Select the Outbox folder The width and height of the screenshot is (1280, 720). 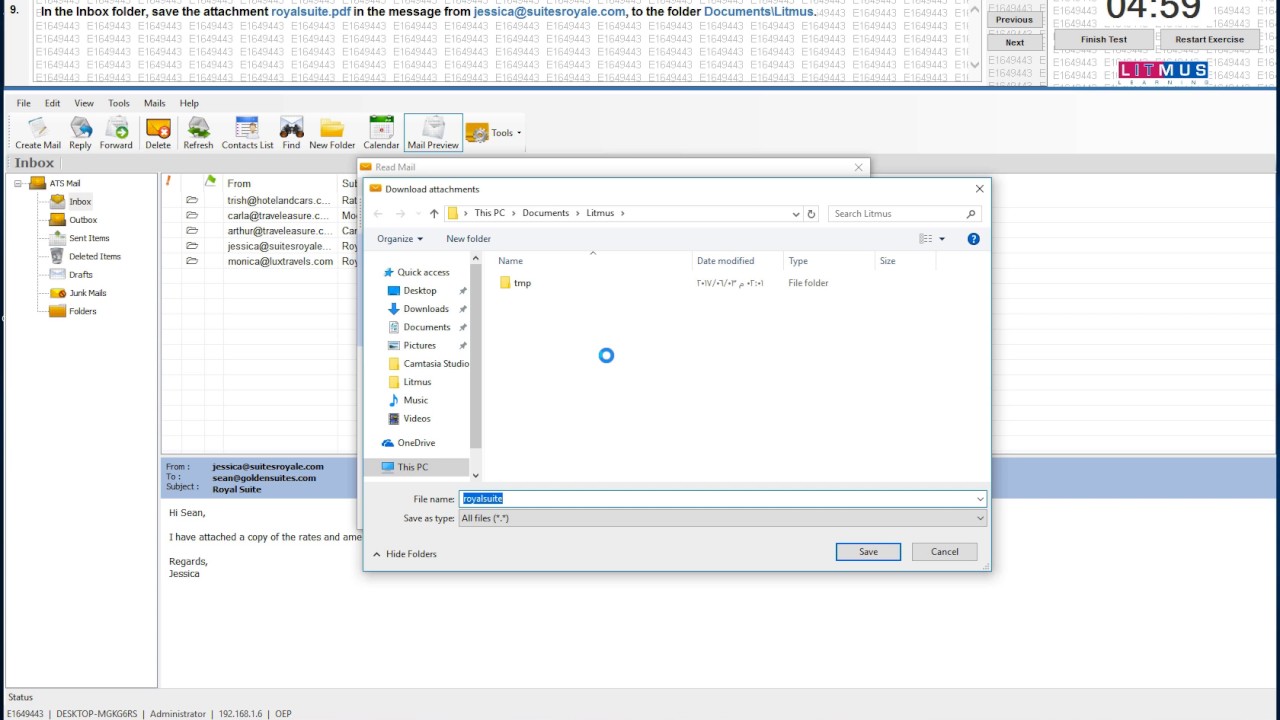[x=83, y=220]
